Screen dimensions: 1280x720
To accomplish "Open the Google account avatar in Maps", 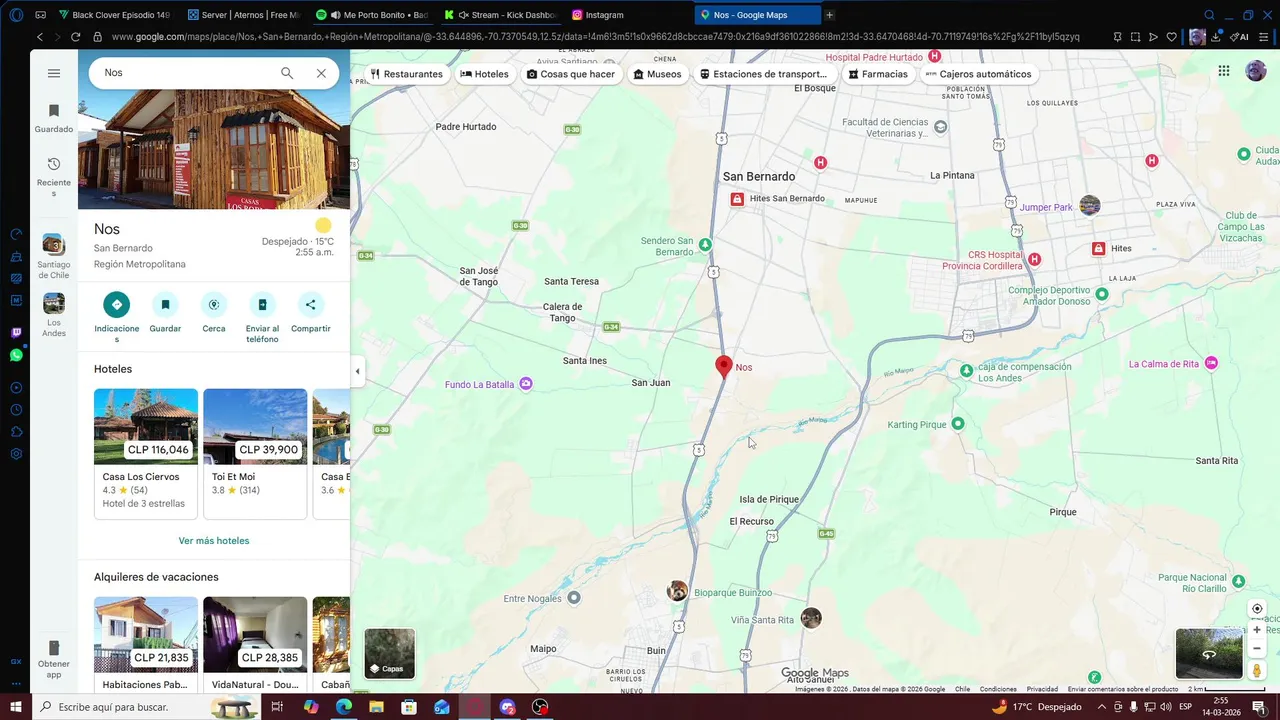I will [x=1255, y=71].
